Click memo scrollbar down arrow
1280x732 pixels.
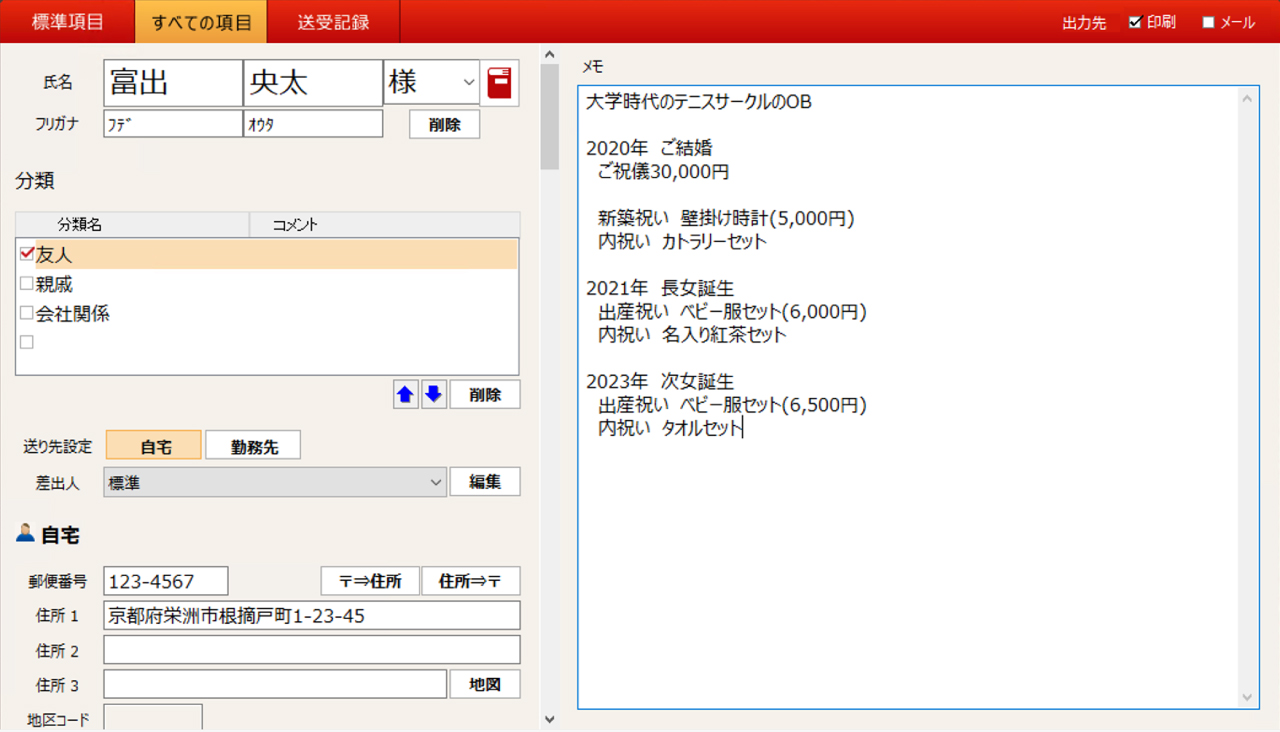1247,697
